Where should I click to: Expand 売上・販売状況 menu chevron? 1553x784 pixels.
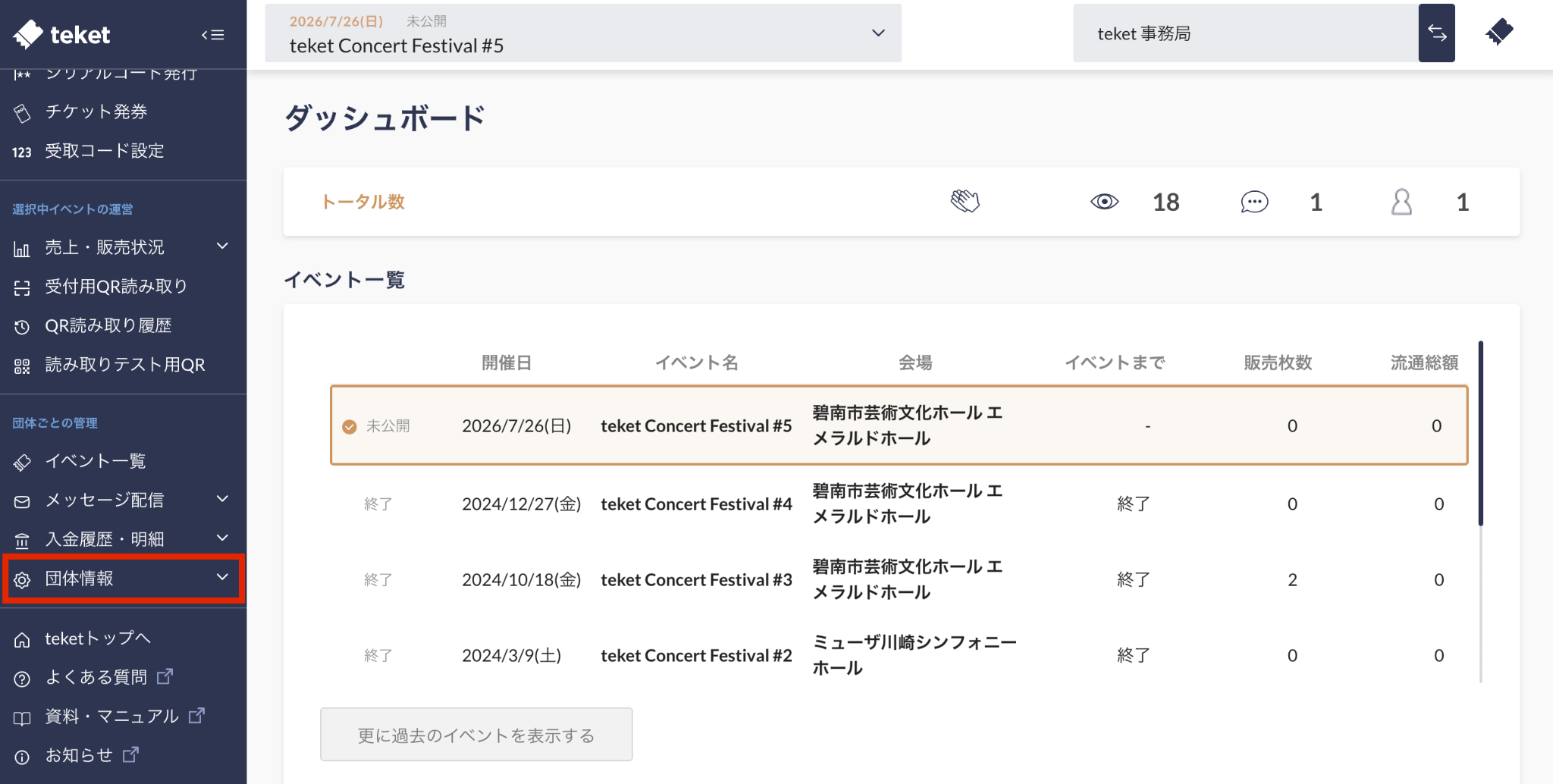point(222,246)
